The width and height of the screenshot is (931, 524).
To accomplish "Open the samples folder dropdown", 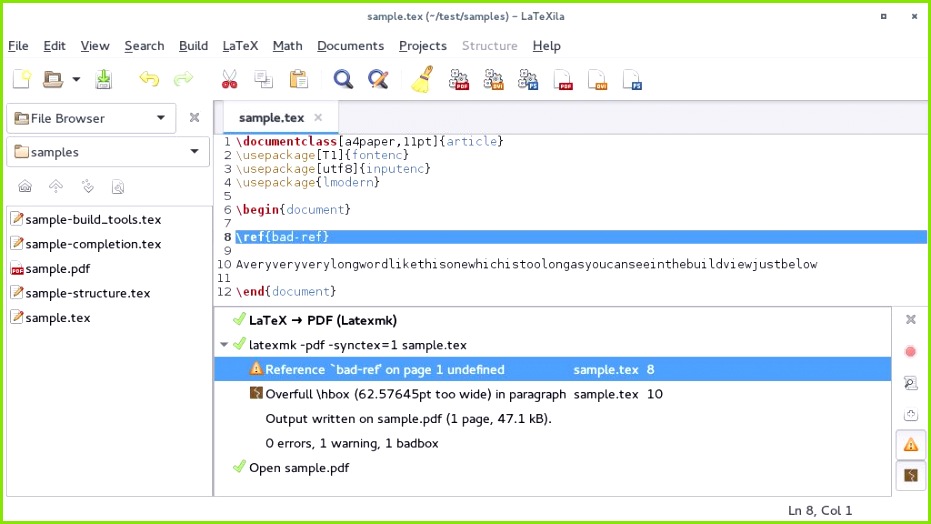I will 108,152.
